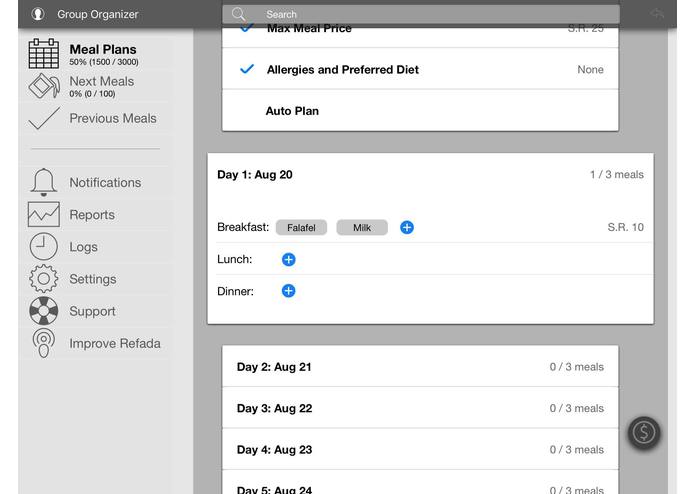
Task: Add an item to Breakfast
Action: pyautogui.click(x=407, y=227)
